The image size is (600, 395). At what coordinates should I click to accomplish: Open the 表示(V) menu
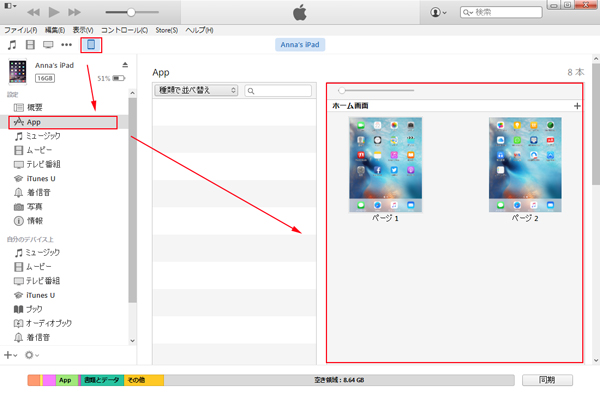83,30
